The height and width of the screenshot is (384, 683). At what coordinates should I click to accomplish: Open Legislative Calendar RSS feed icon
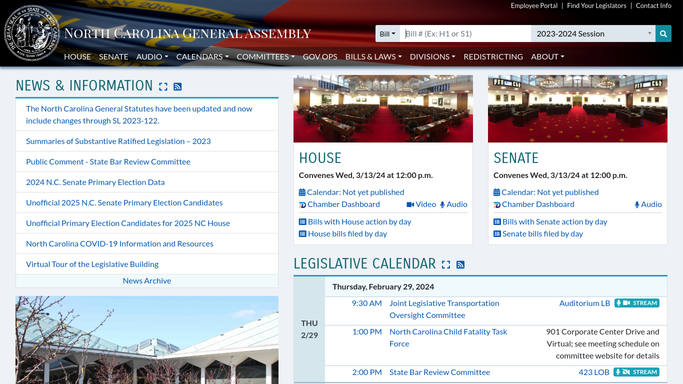point(460,265)
